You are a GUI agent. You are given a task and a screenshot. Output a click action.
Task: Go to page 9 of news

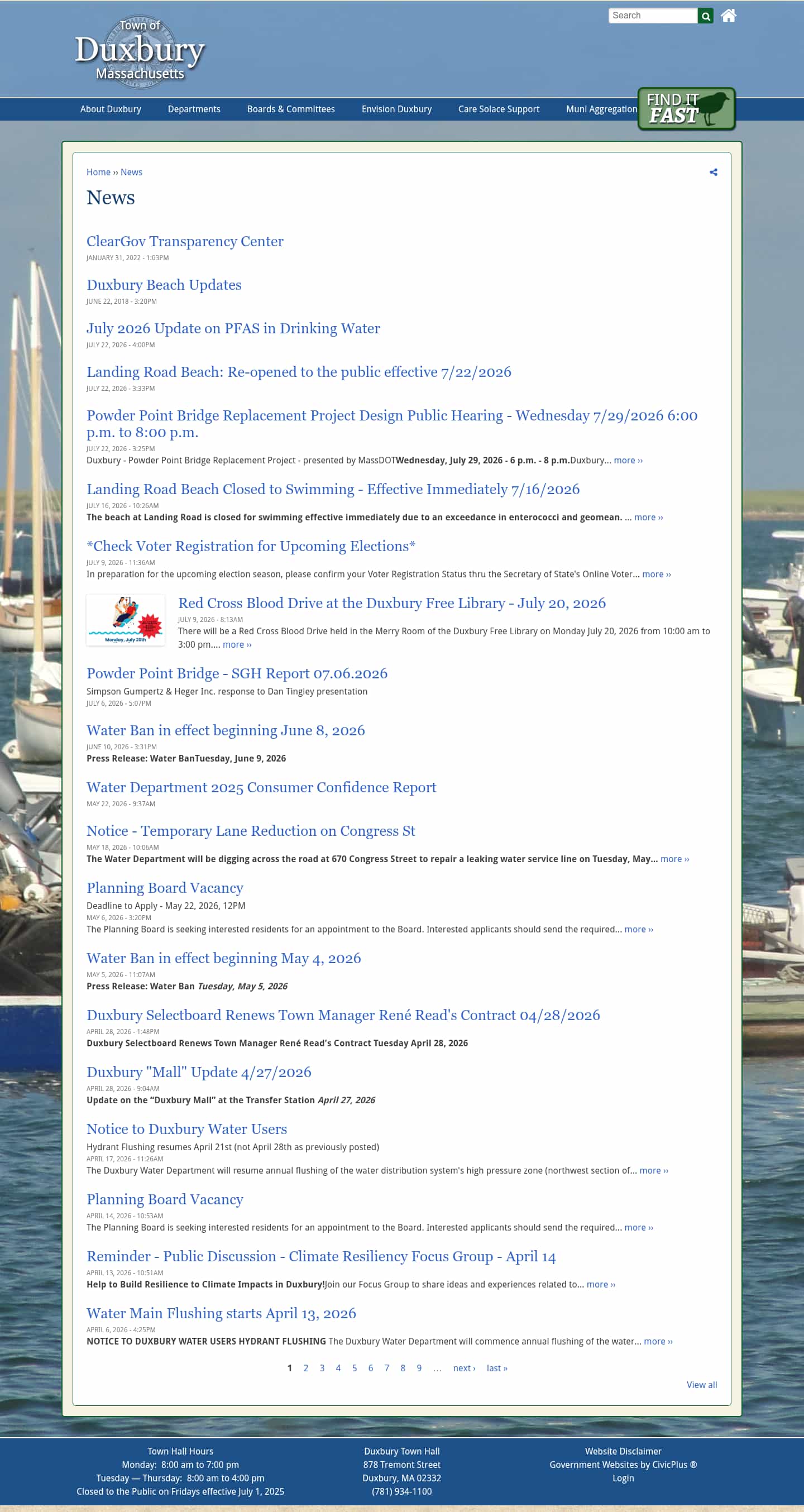(419, 1368)
